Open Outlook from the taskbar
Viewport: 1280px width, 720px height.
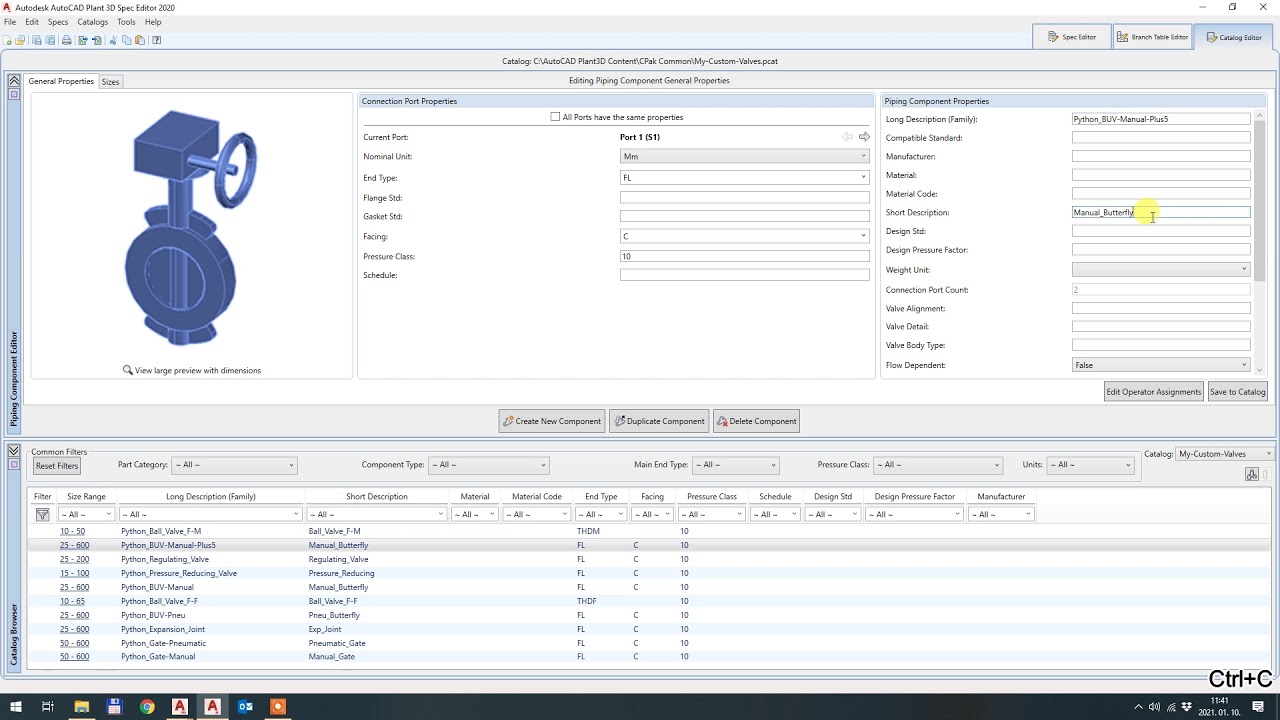click(x=245, y=707)
